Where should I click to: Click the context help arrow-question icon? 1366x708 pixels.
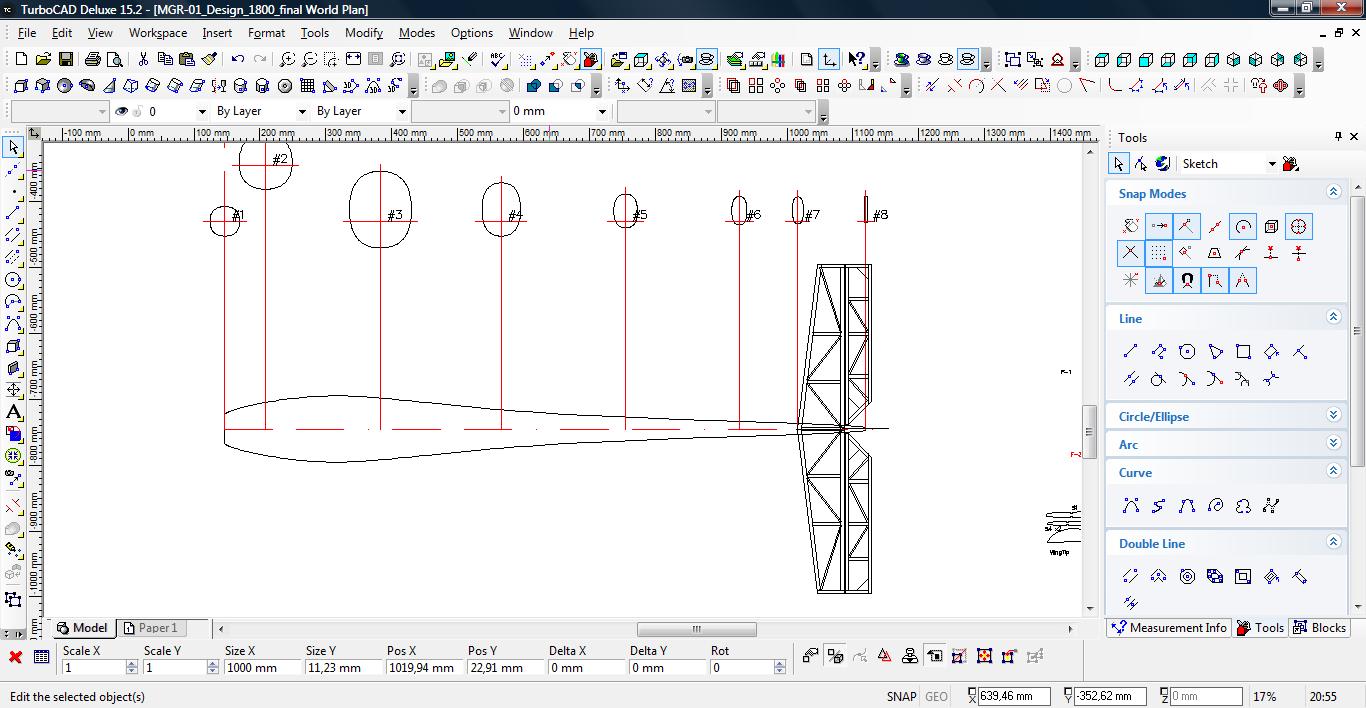pyautogui.click(x=856, y=60)
